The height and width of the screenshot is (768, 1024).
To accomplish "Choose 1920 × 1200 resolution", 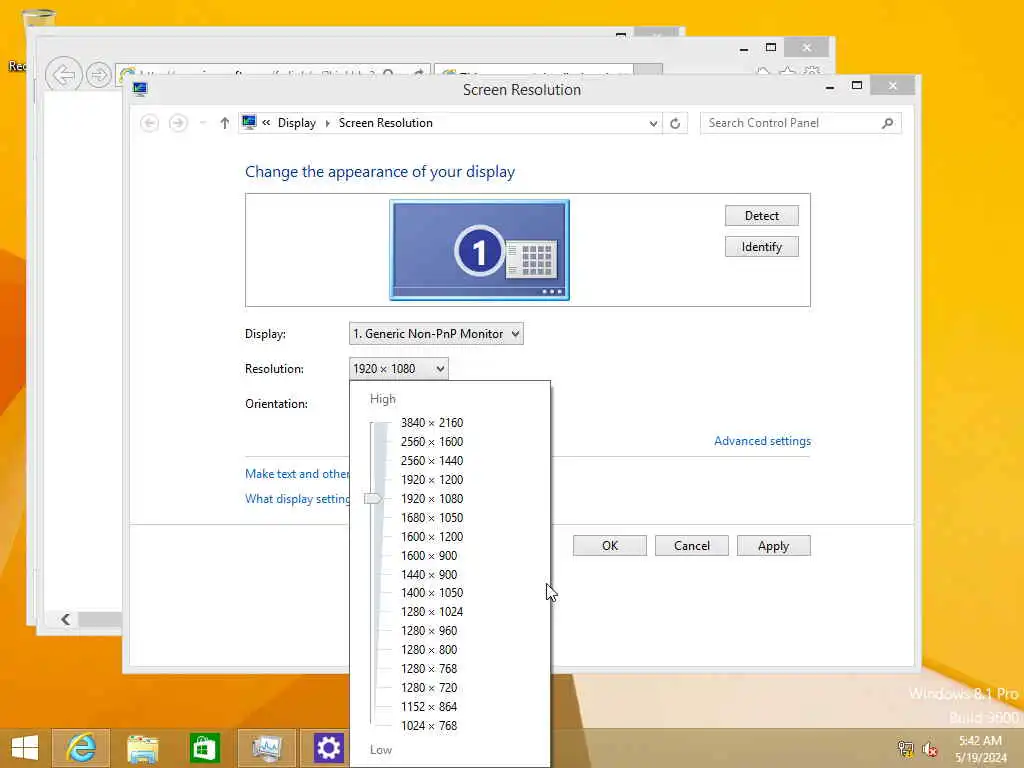I will pos(432,479).
